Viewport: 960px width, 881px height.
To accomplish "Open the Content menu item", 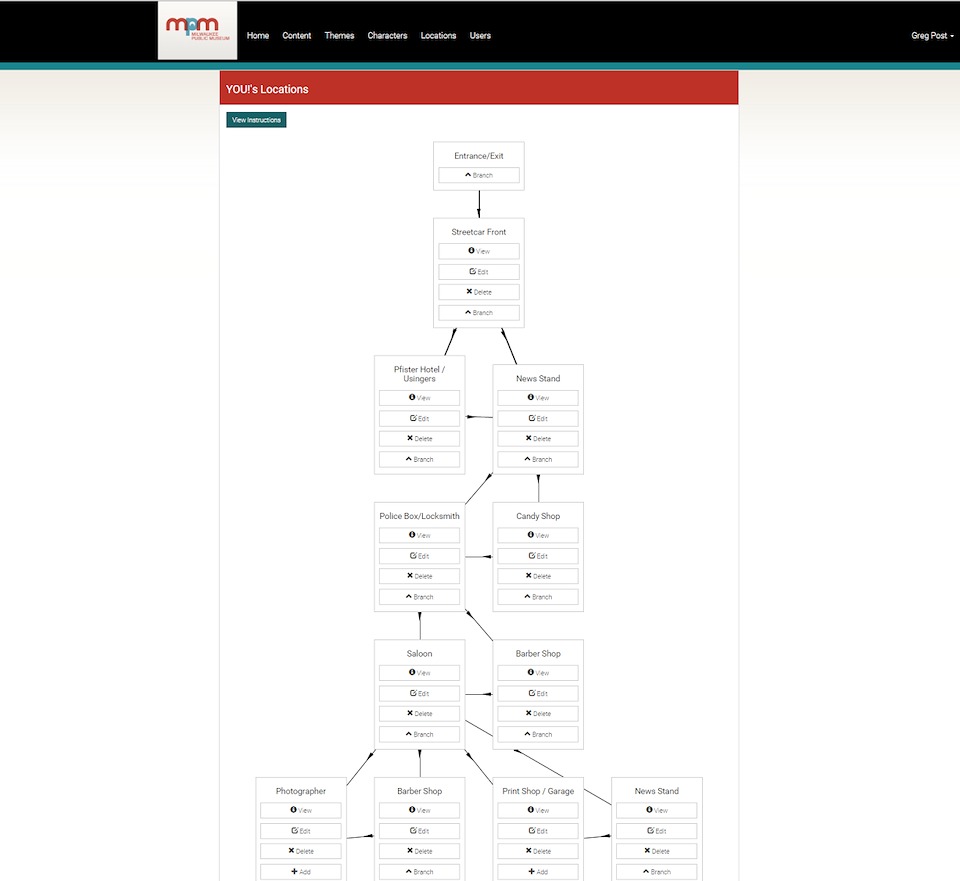I will (296, 36).
